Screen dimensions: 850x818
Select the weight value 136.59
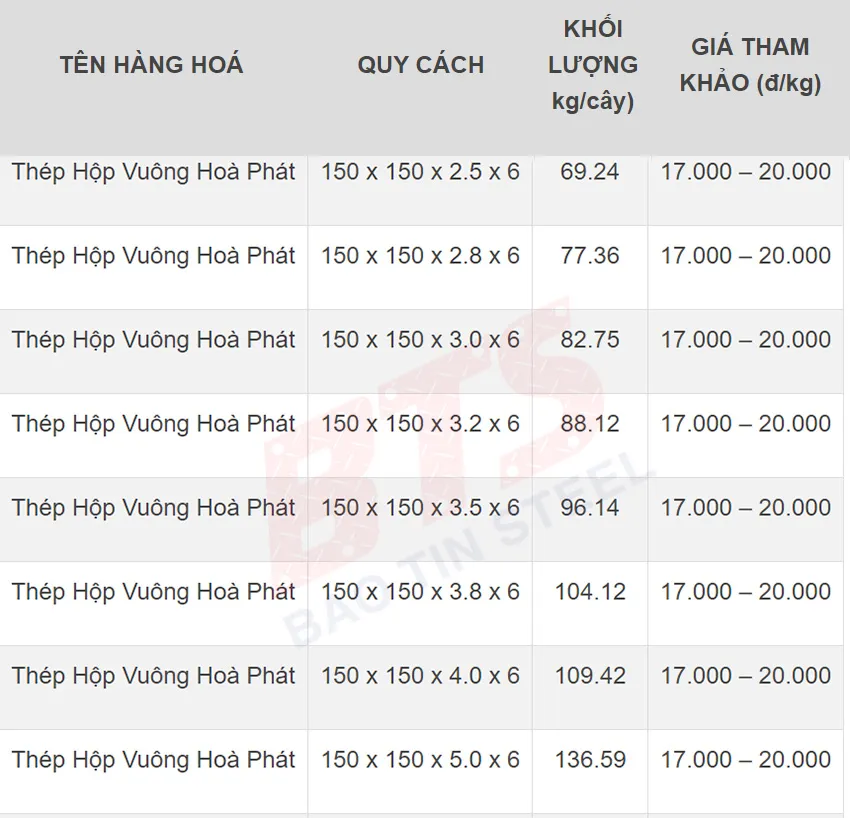pyautogui.click(x=590, y=760)
